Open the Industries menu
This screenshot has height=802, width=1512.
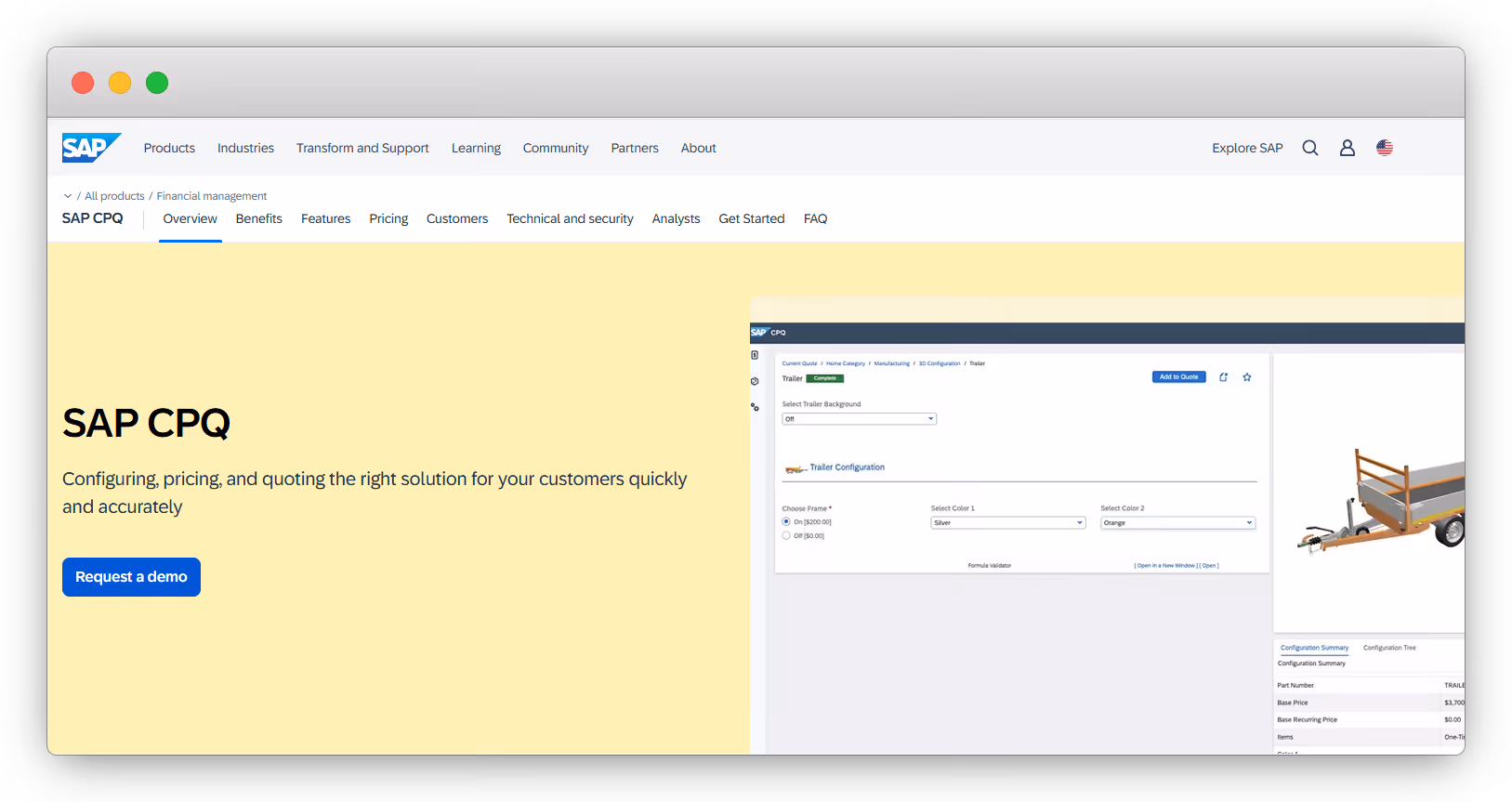click(x=245, y=148)
